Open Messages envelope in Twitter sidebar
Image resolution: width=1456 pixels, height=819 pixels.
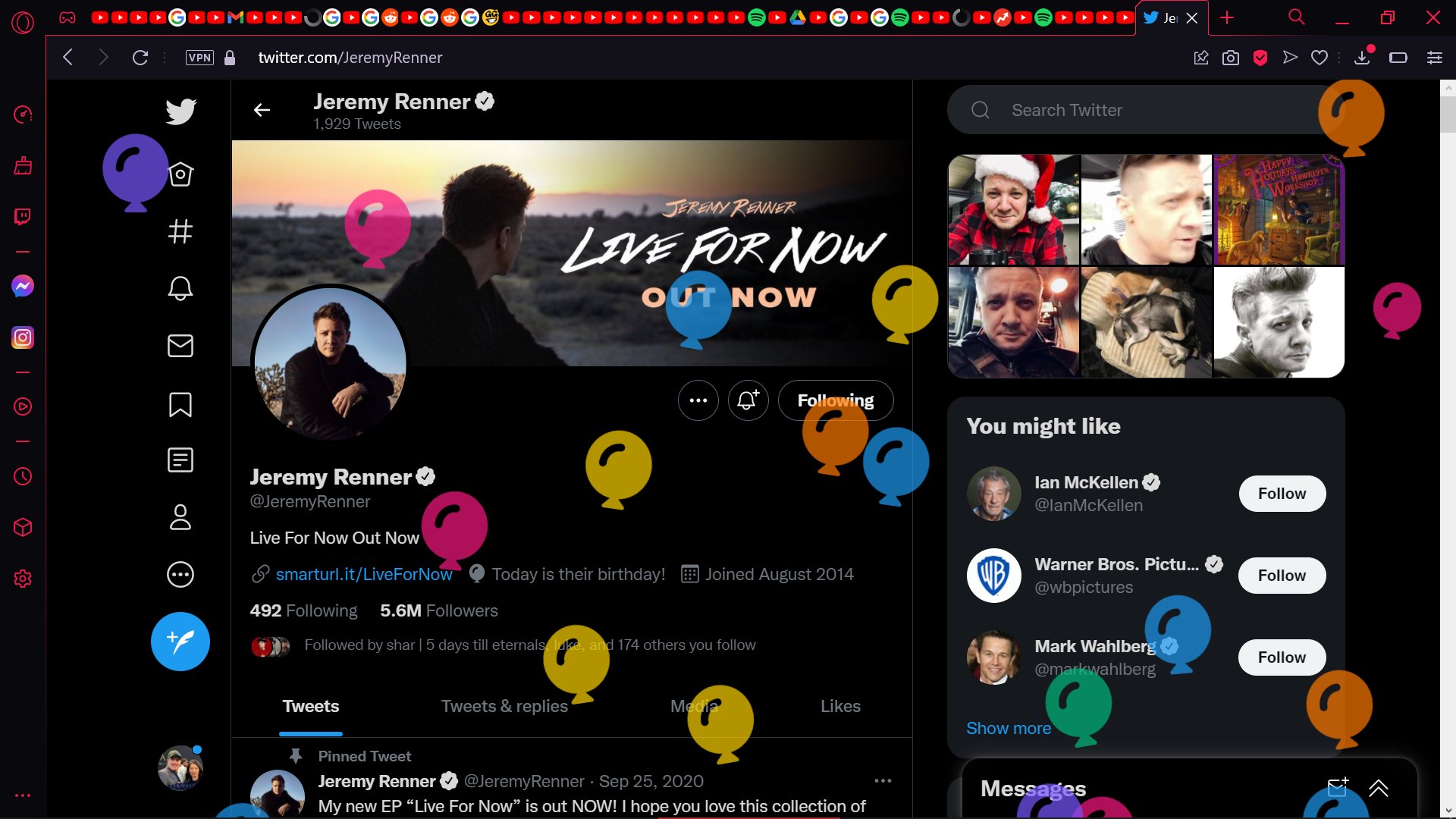point(180,346)
